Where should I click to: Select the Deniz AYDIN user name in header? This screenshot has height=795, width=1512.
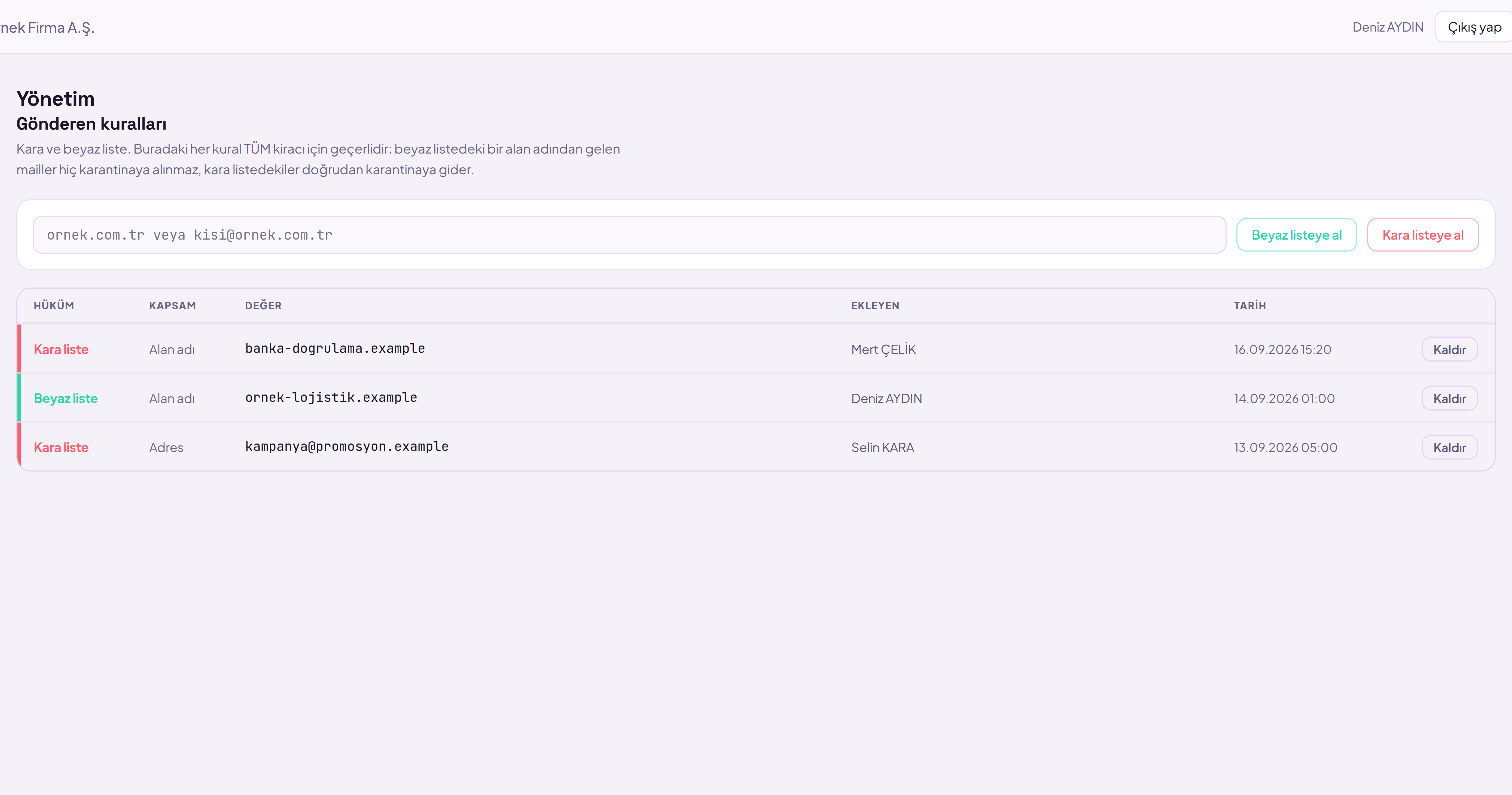point(1388,27)
